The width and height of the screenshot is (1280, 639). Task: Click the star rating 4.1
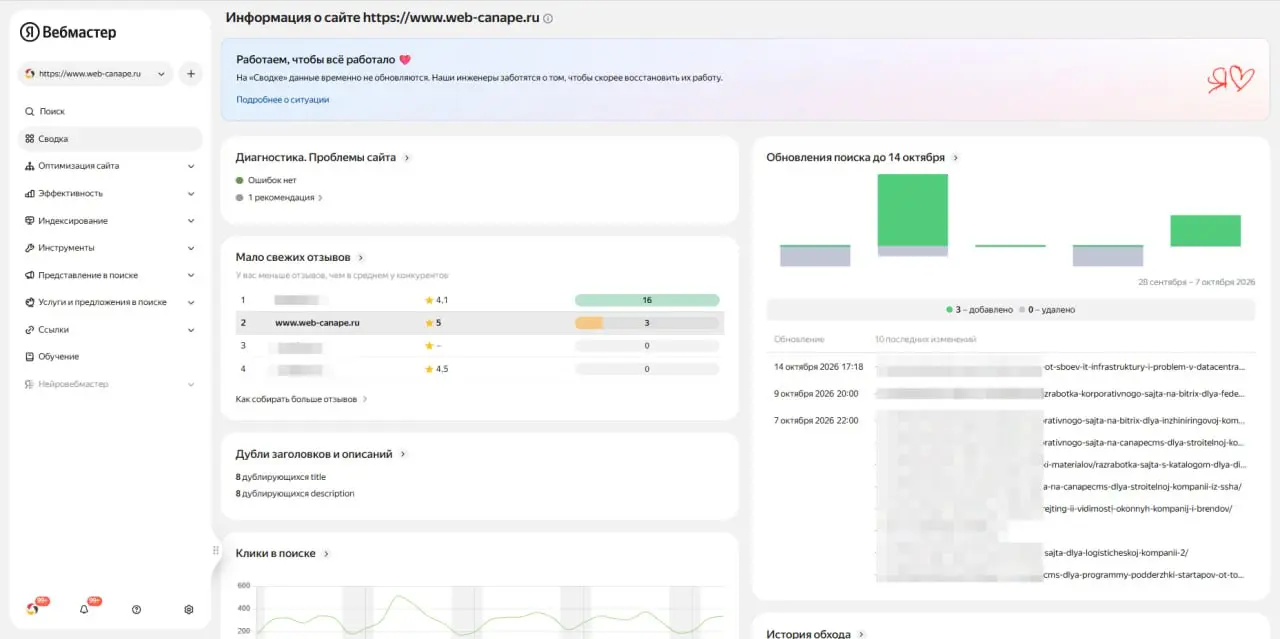[437, 300]
